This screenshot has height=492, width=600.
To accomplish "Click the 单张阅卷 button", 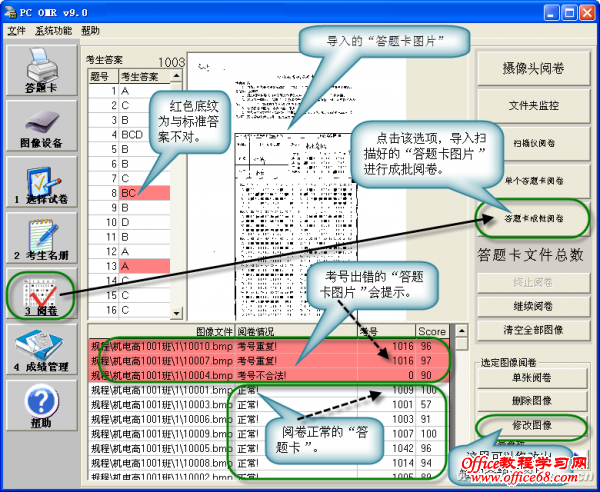I will click(532, 378).
